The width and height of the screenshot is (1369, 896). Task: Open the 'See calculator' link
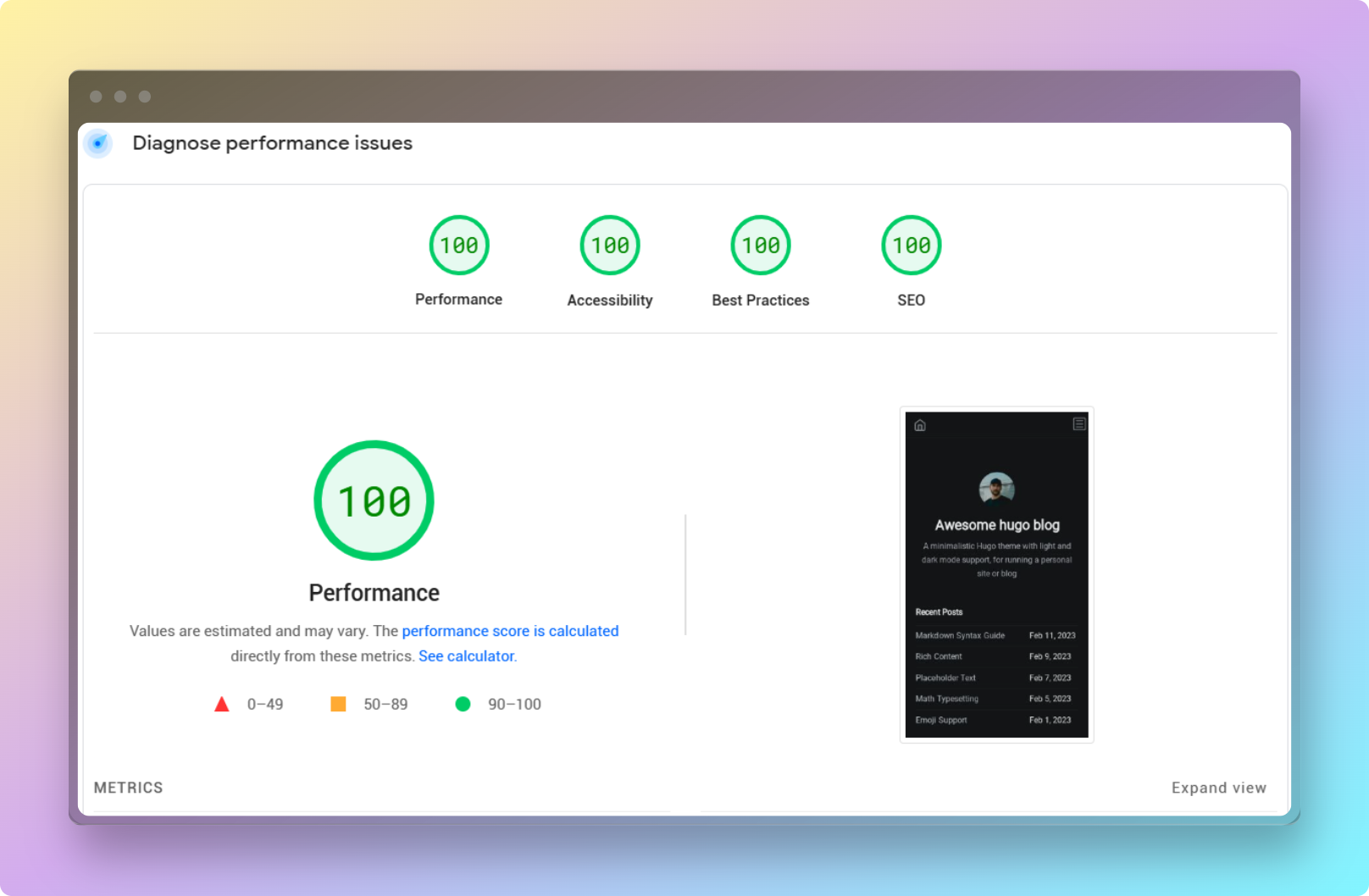point(466,656)
